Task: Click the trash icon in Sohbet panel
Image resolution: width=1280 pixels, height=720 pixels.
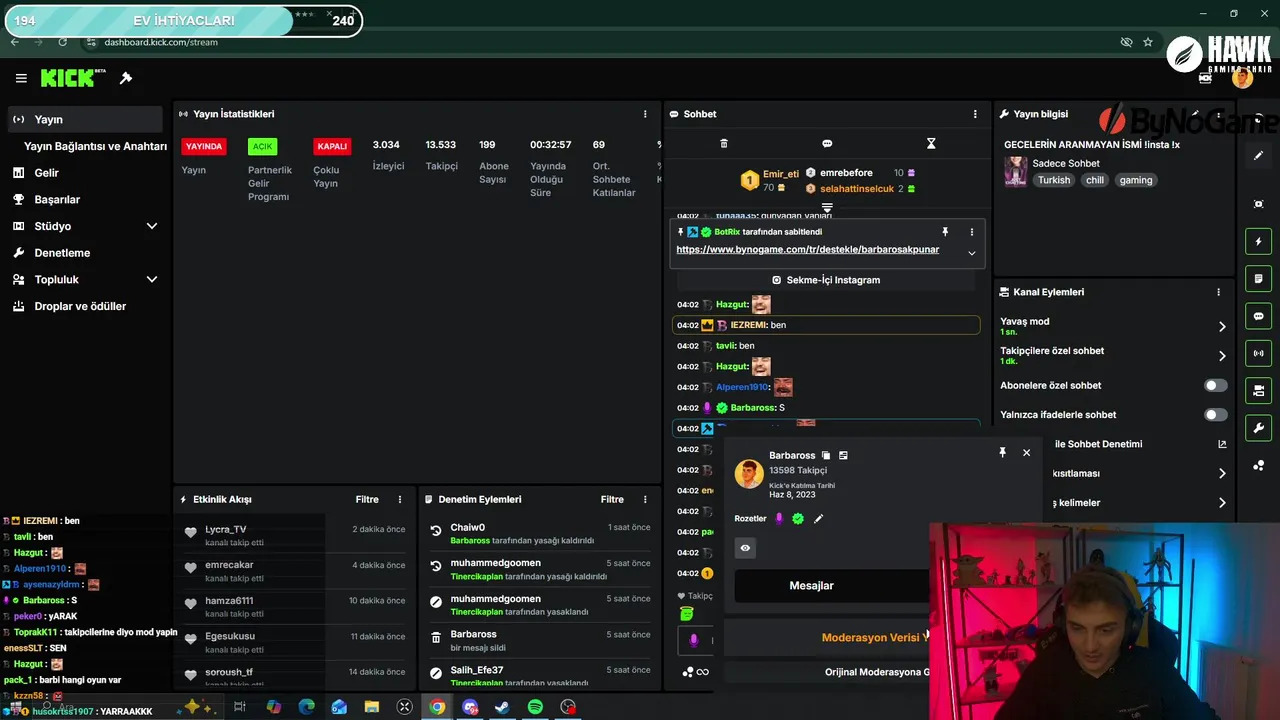Action: (724, 144)
